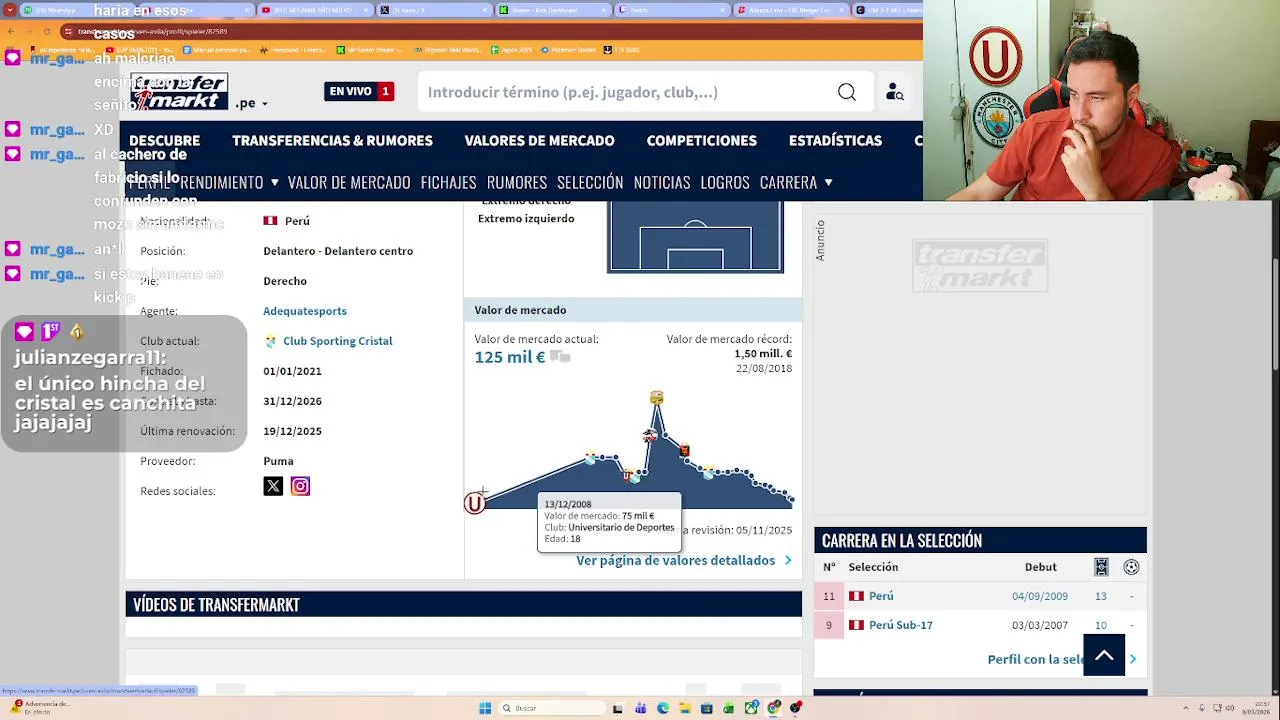Screen dimensions: 1280x720
Task: Click the VÍDEOS DE TRANSFERMARKT header
Action: (x=464, y=604)
